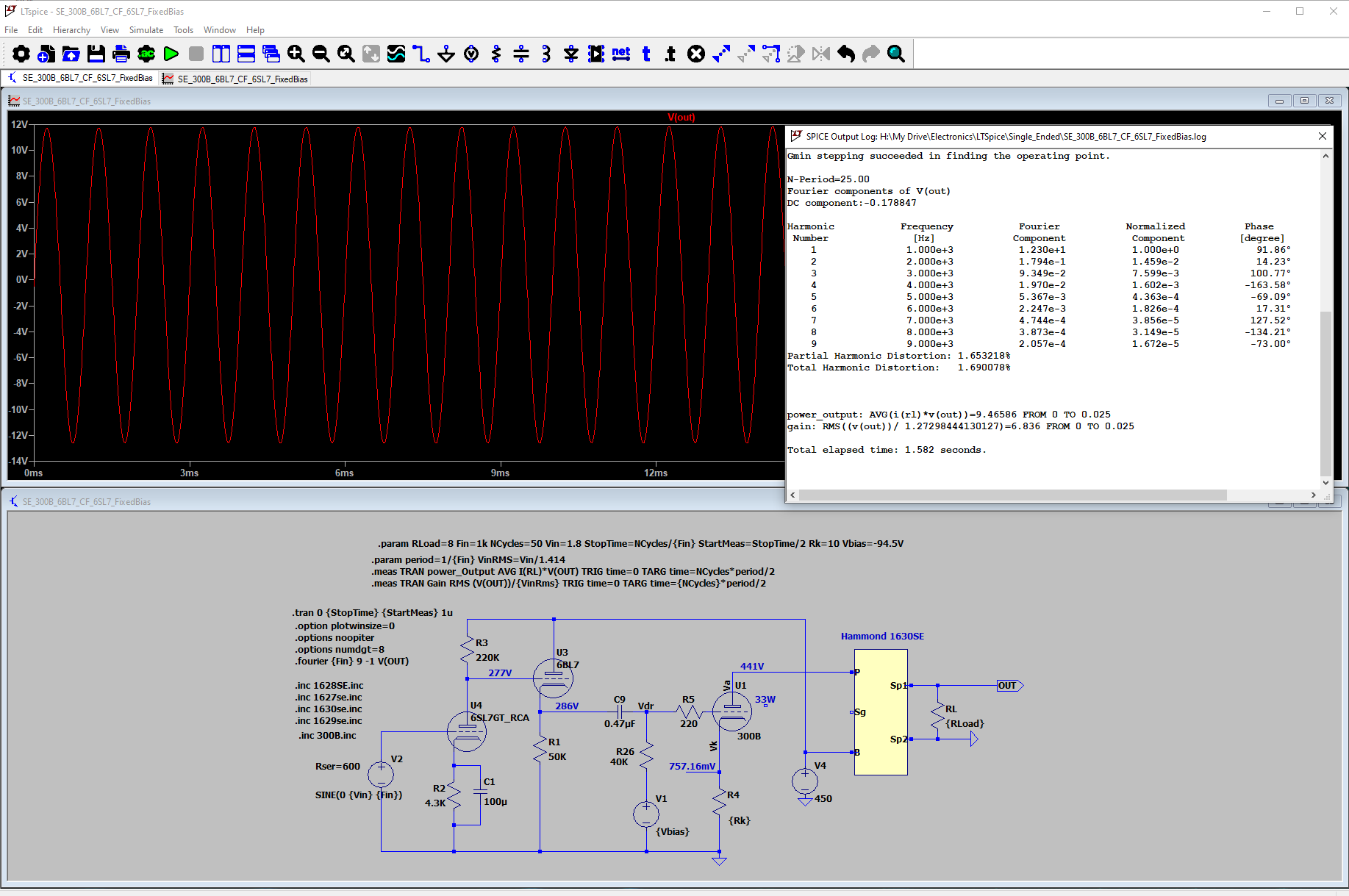Open the Simulate menu
Screen dimensions: 1349x896
(x=146, y=30)
